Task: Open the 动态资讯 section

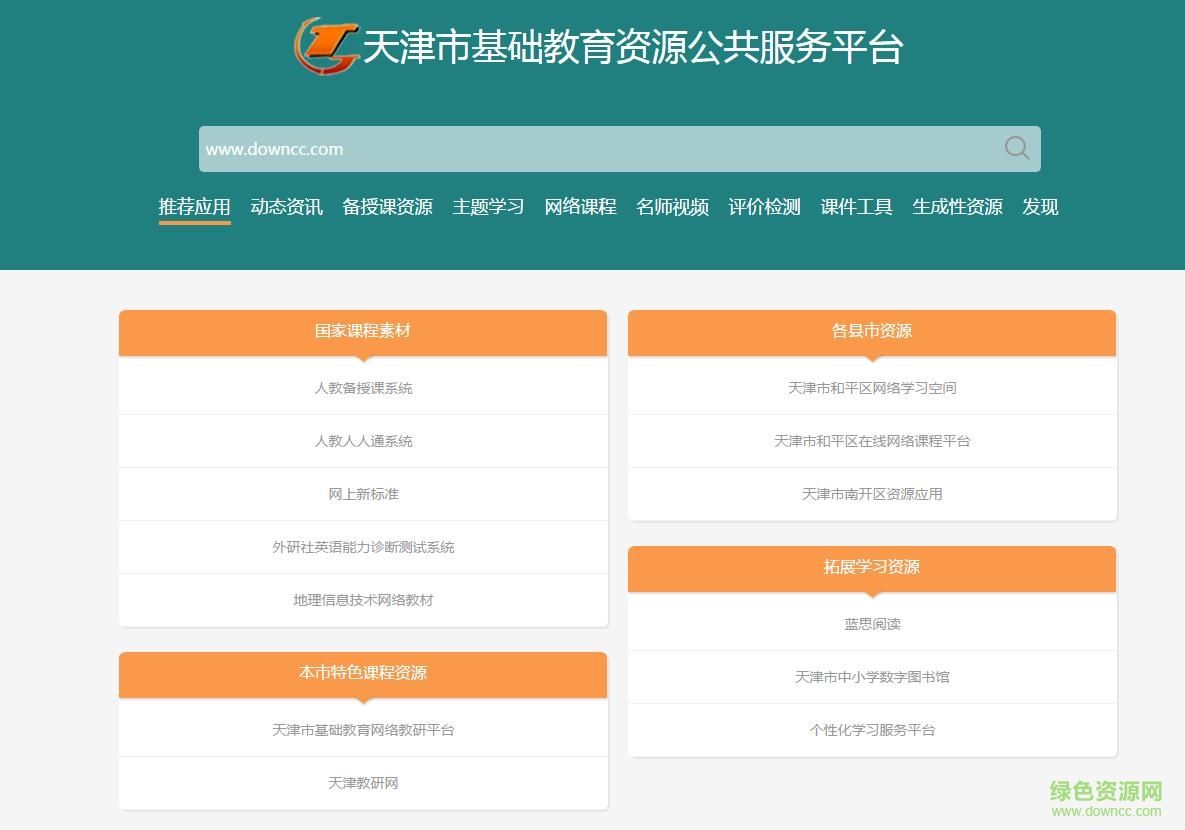Action: coord(286,207)
